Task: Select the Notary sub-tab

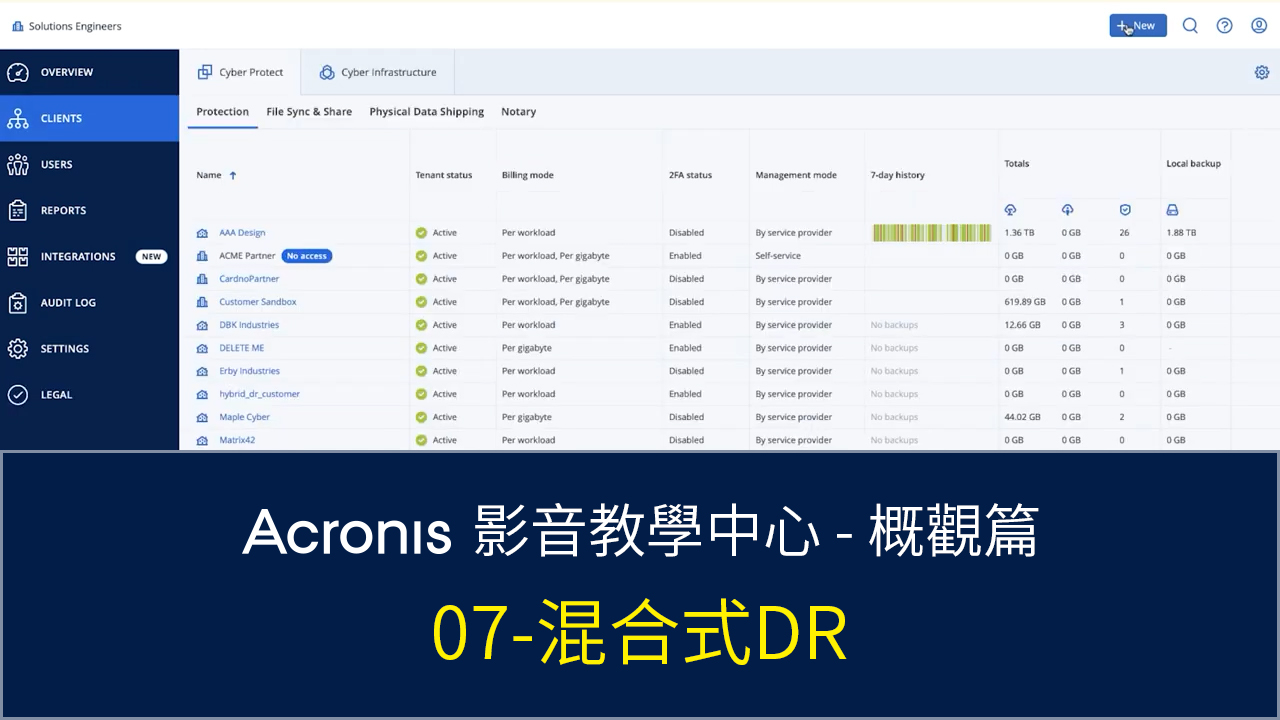Action: (x=518, y=112)
